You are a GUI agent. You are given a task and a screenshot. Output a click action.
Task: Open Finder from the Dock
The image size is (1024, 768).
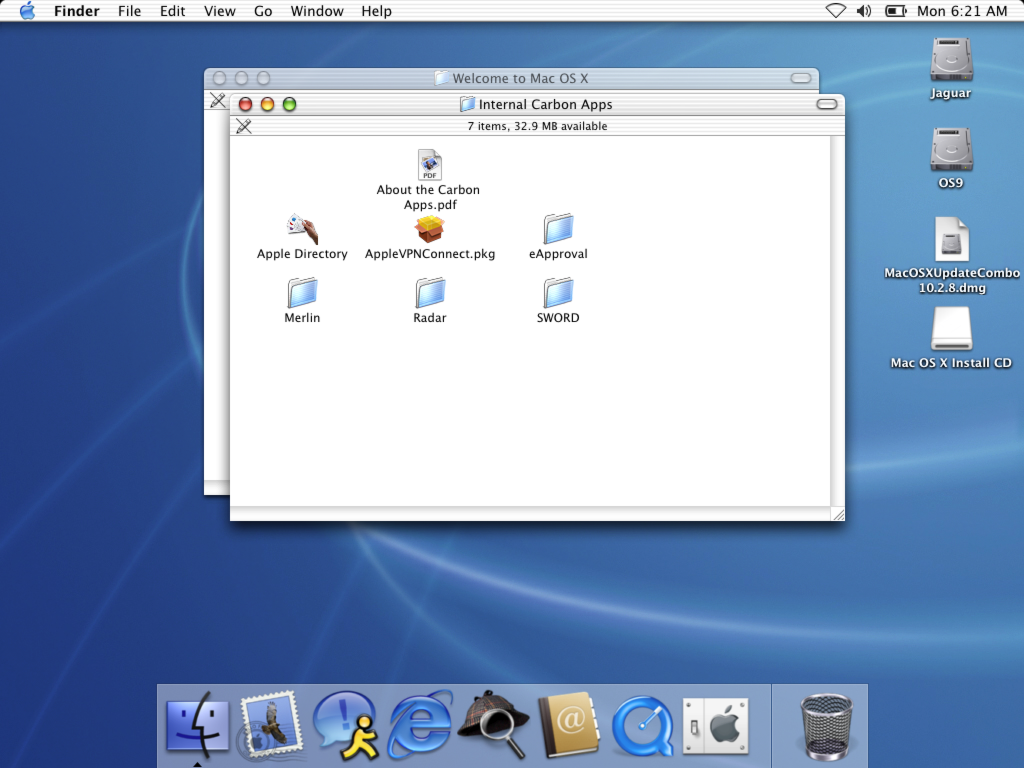tap(197, 725)
